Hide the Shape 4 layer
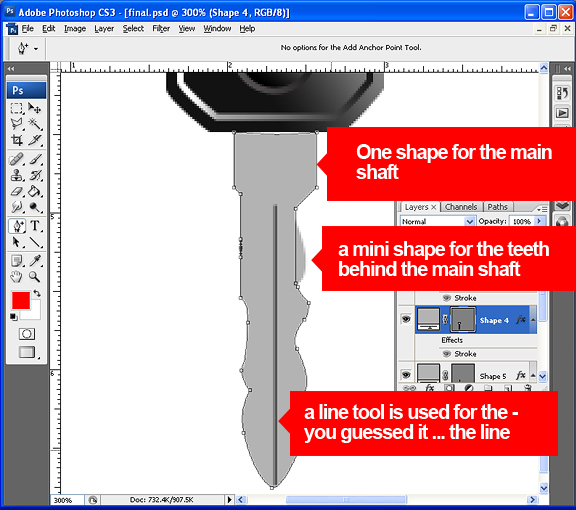 tap(406, 319)
